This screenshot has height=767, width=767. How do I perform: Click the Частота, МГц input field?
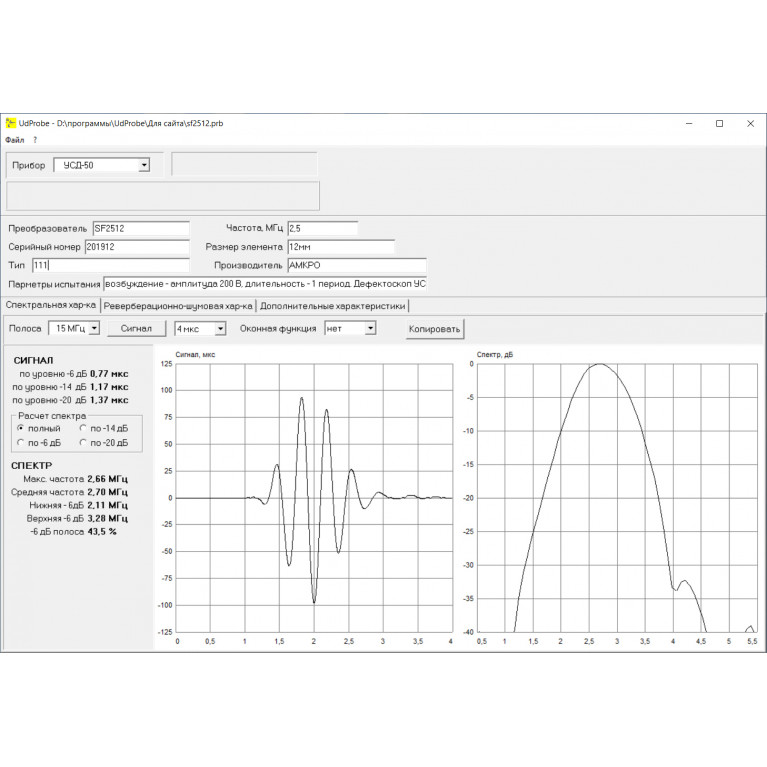[323, 228]
